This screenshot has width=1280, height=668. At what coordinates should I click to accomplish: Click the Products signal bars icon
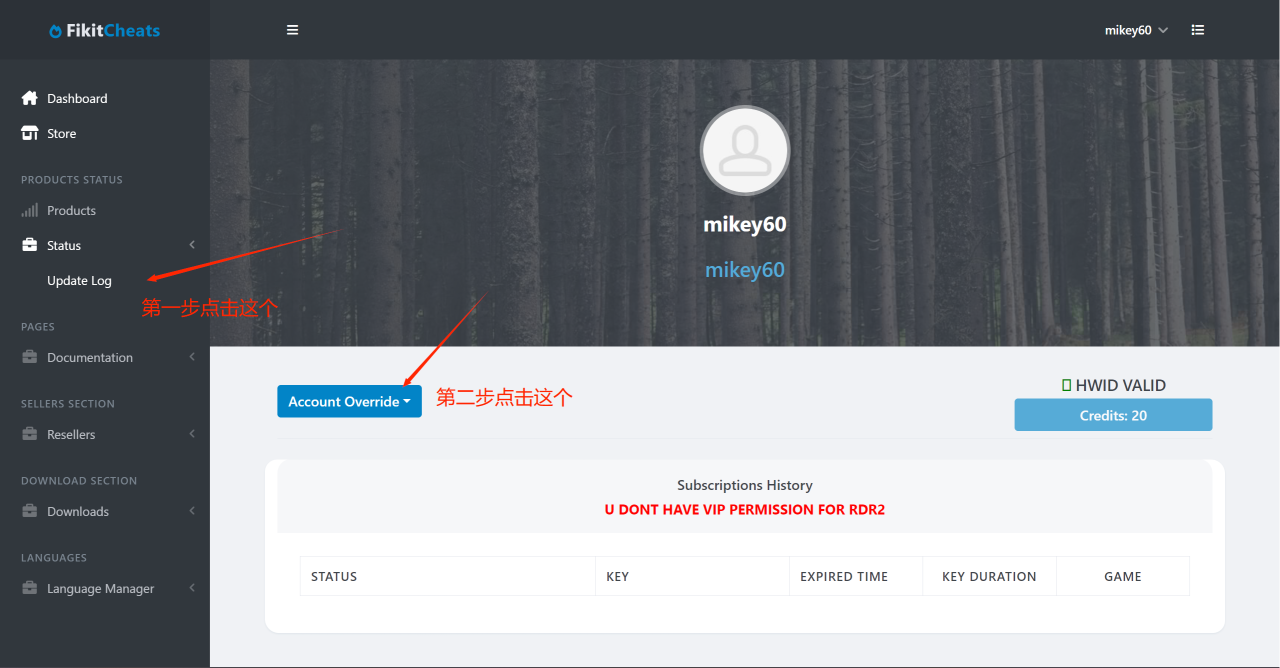30,210
